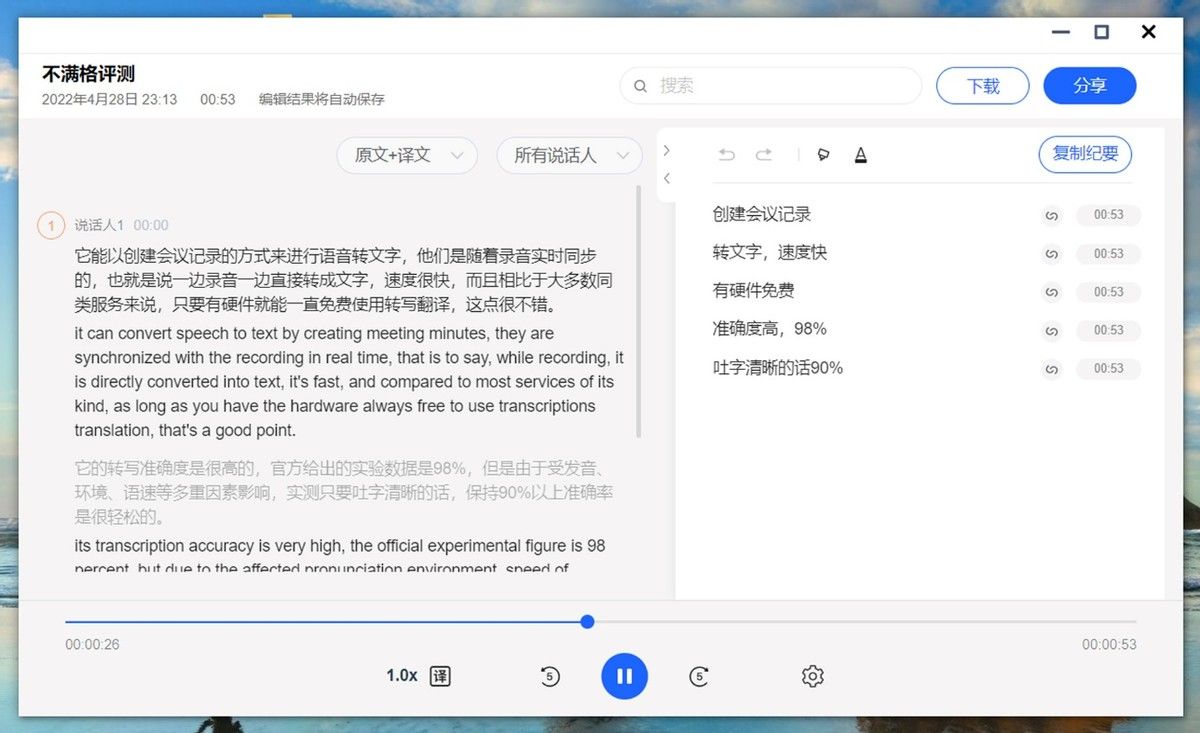Click link icon beside 创建会议记录
The height and width of the screenshot is (733, 1200).
(1051, 215)
